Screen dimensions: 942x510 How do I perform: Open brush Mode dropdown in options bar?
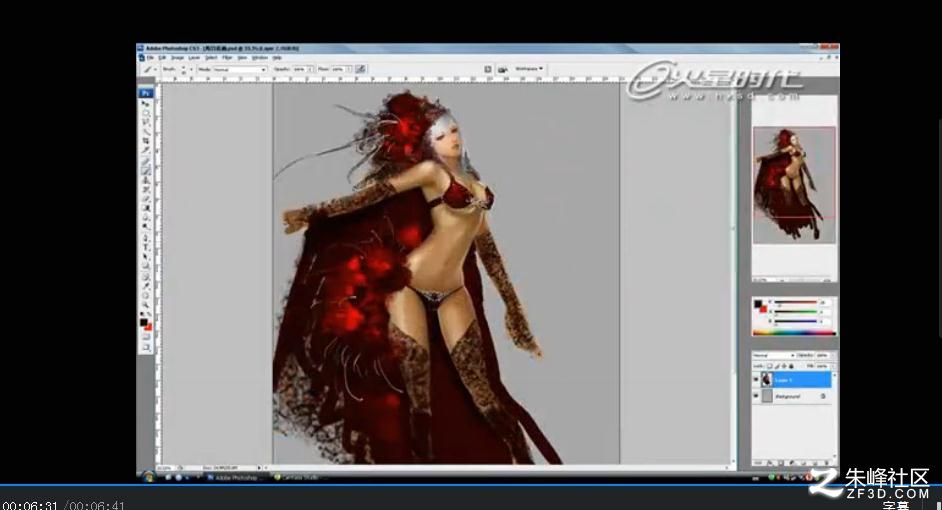[x=240, y=69]
